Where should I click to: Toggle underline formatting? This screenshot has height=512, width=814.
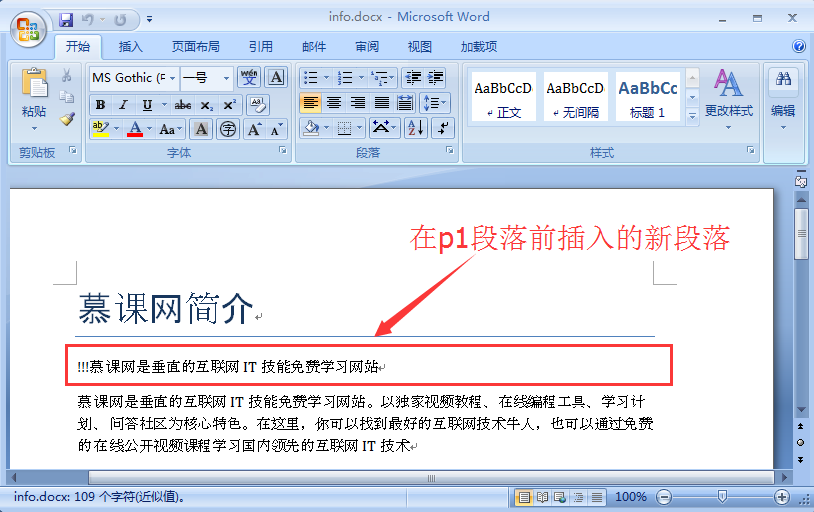pyautogui.click(x=147, y=105)
